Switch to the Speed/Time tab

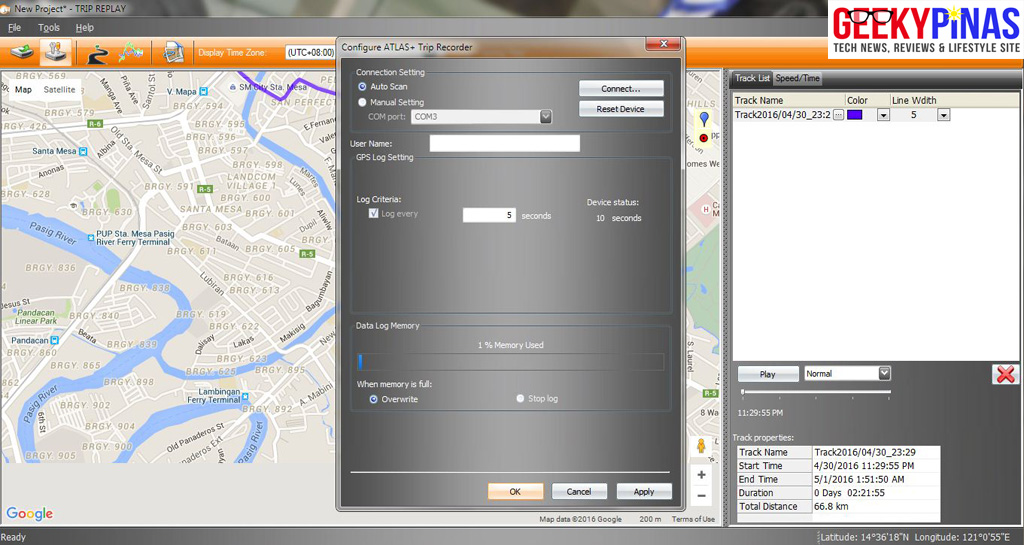coord(797,78)
